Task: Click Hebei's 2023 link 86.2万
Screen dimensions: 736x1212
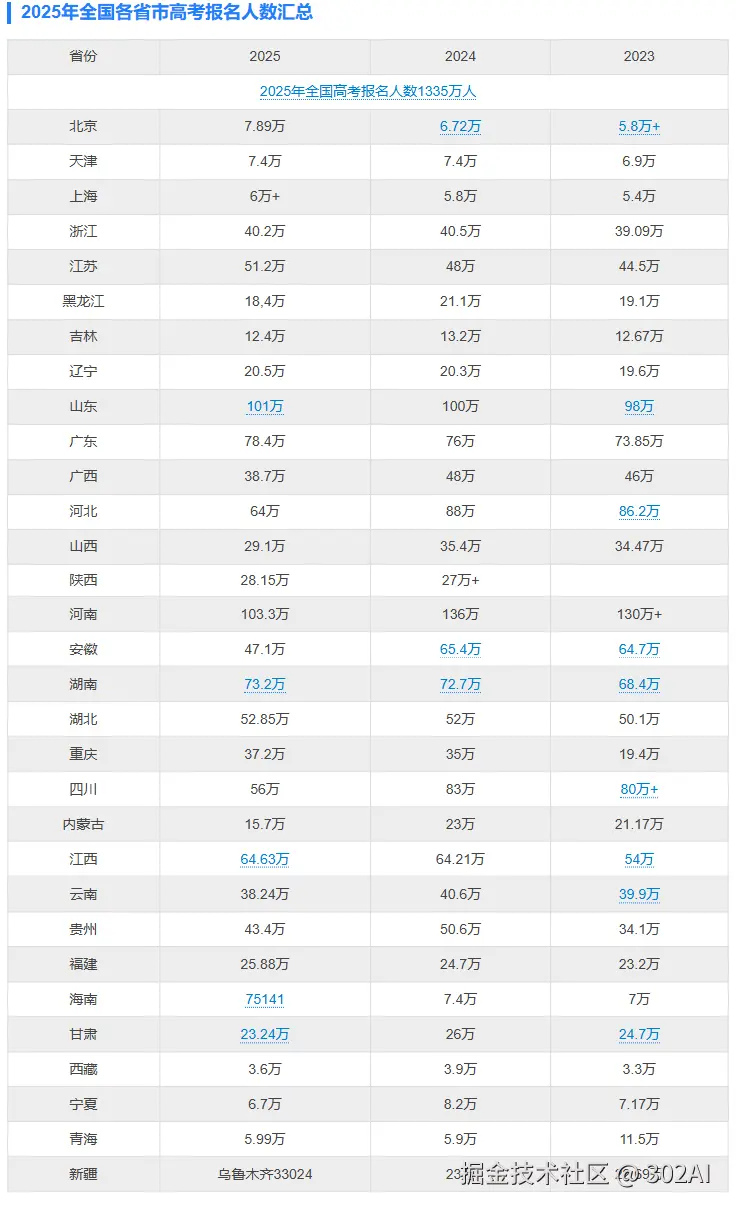Action: (639, 511)
